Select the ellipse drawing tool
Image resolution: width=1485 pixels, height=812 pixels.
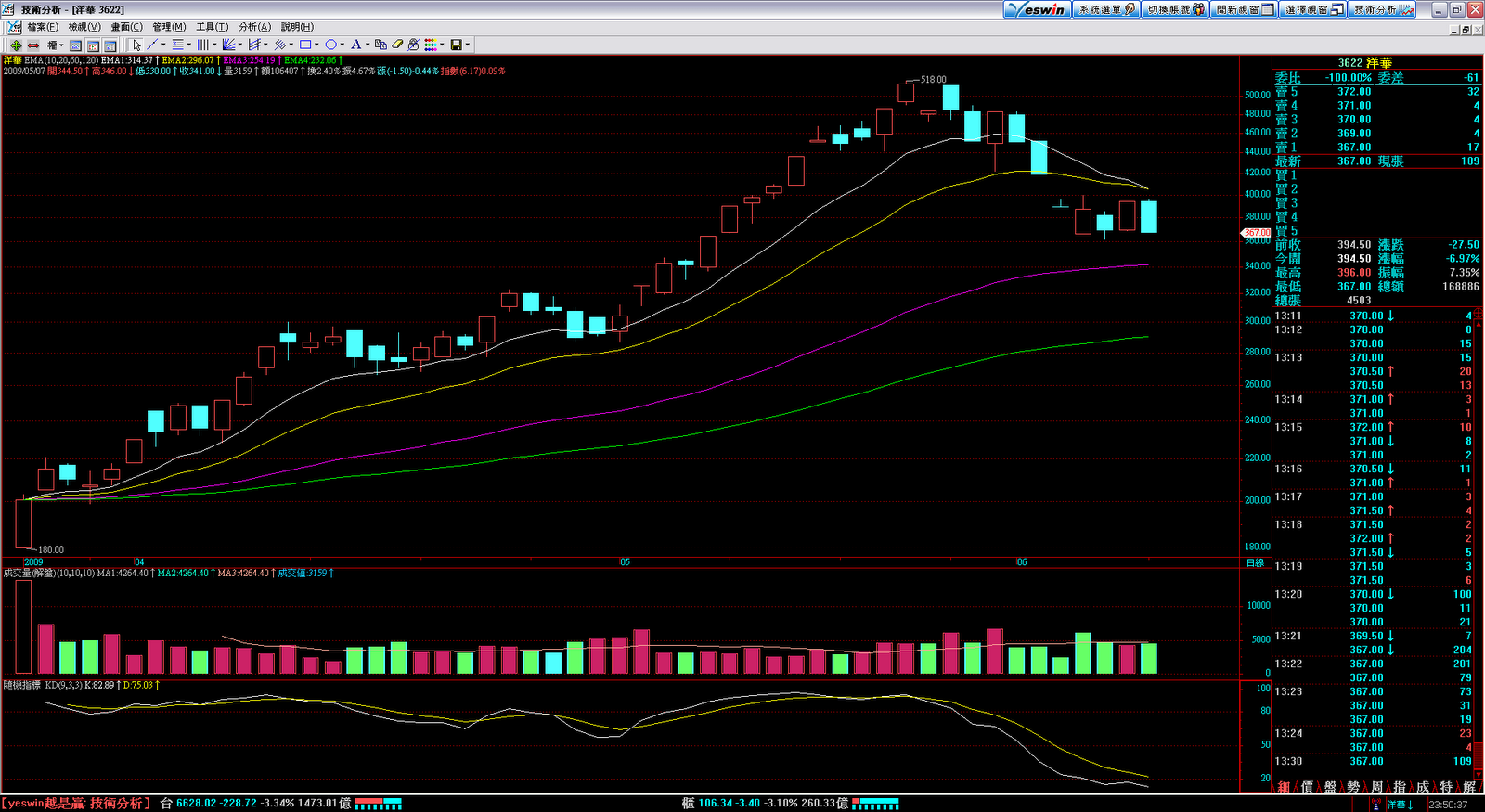pyautogui.click(x=330, y=45)
